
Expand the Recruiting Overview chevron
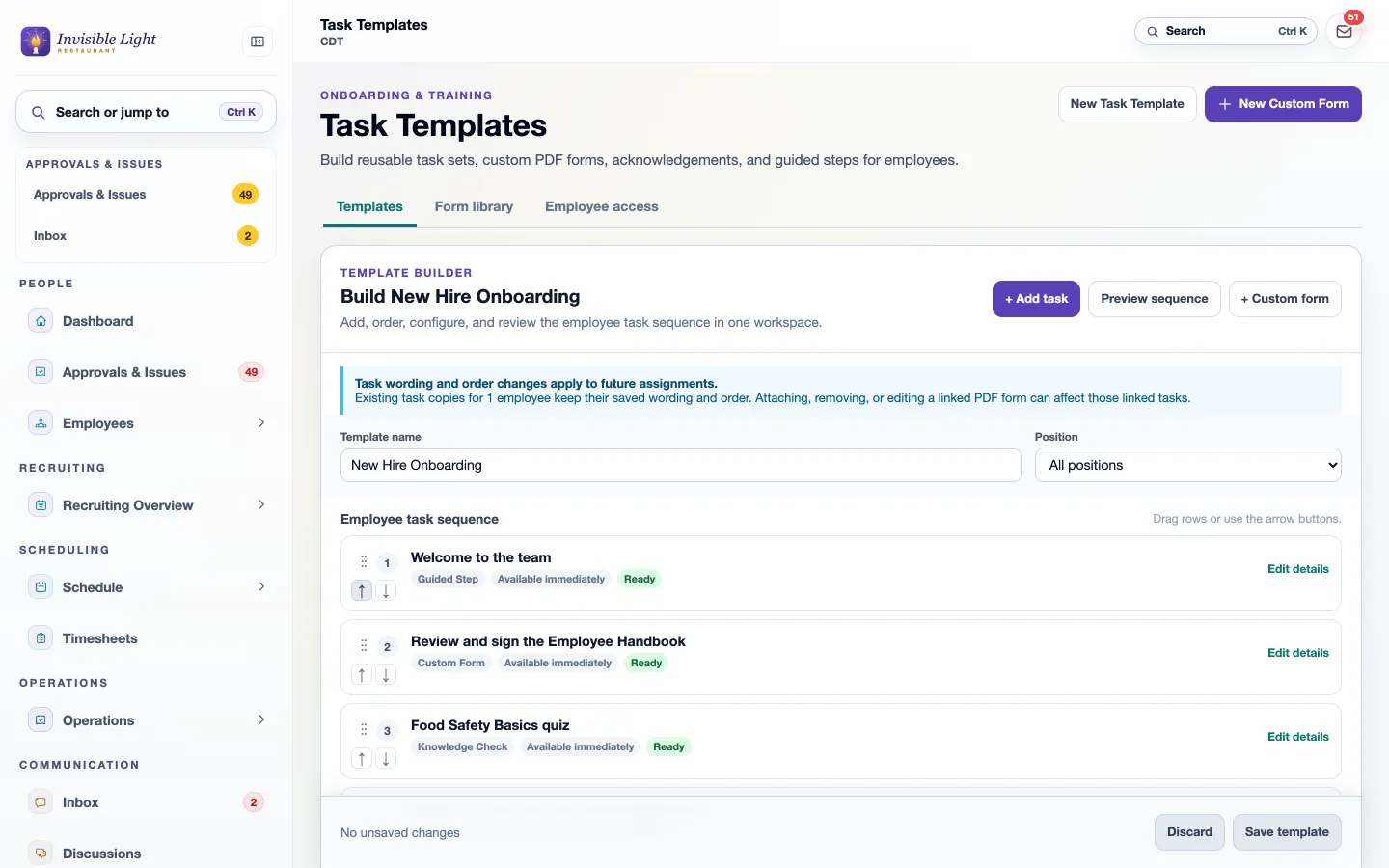coord(261,504)
